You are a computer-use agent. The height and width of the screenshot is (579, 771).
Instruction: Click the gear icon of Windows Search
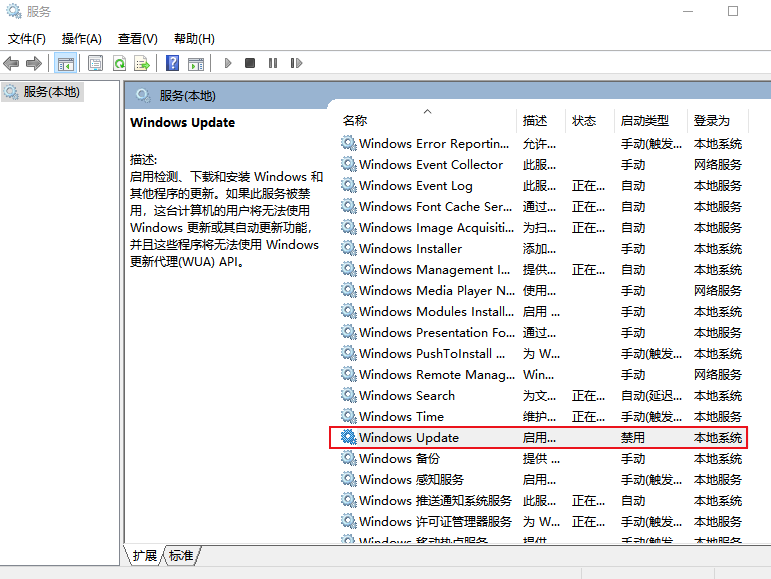[x=349, y=395]
